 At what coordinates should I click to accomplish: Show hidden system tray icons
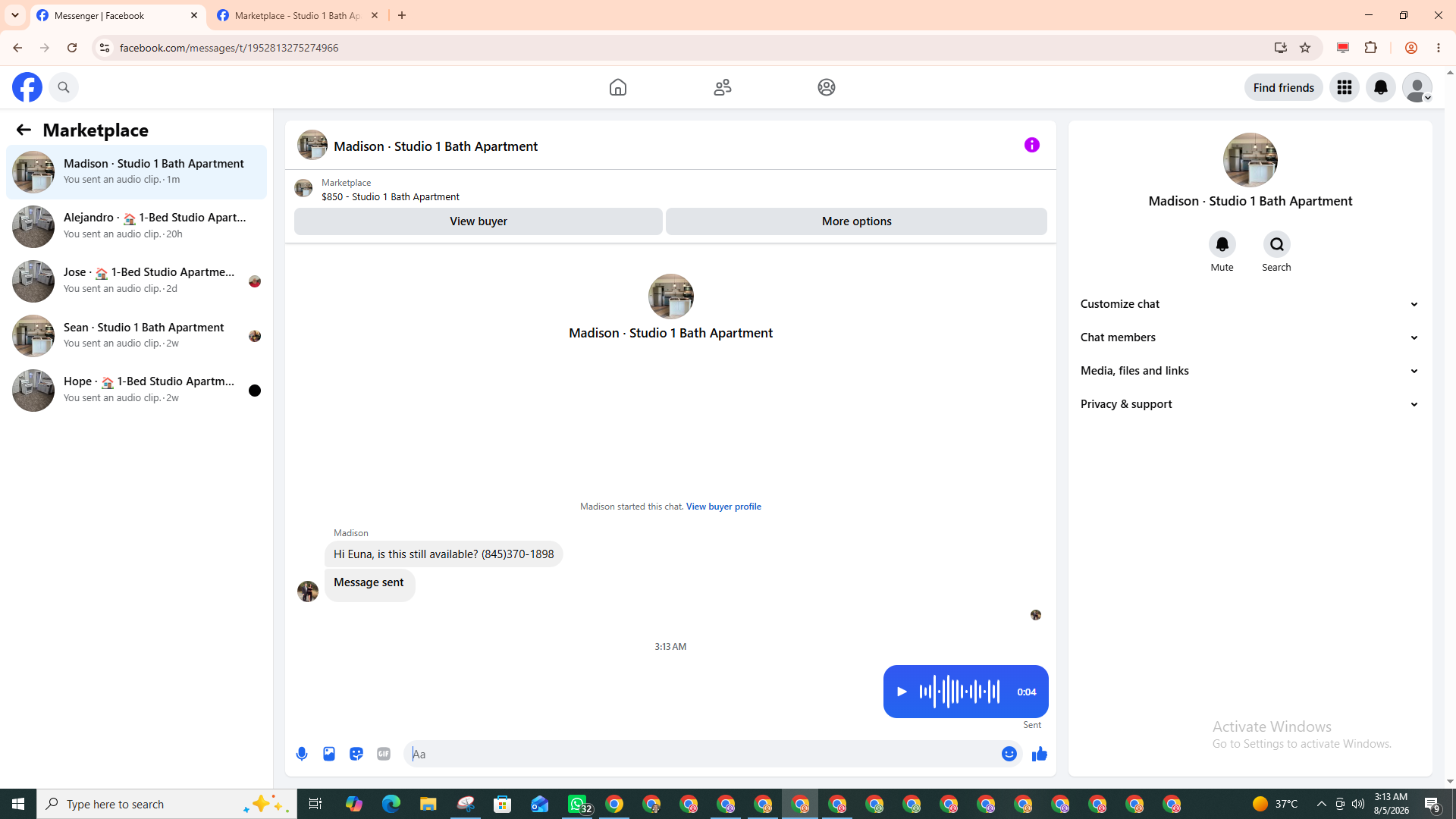(x=1322, y=804)
